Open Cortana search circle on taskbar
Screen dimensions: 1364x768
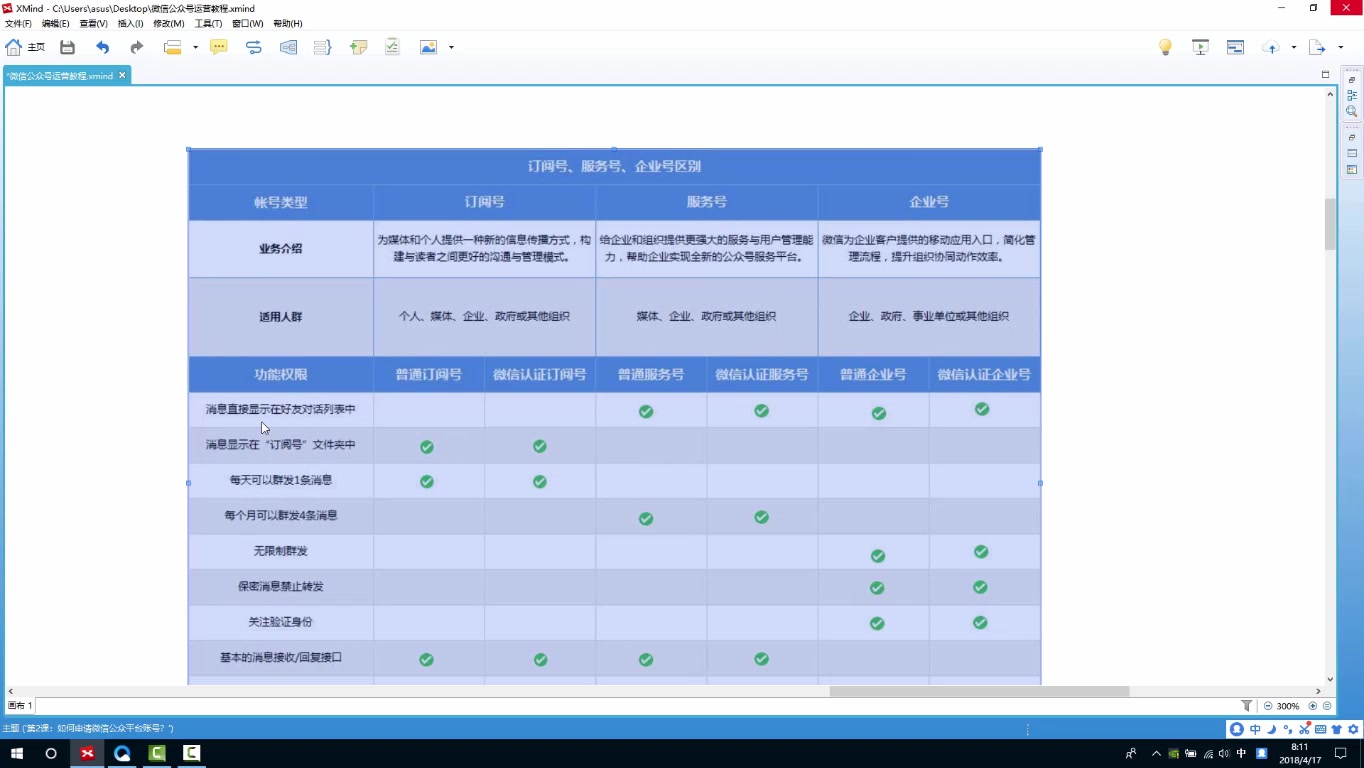click(51, 753)
